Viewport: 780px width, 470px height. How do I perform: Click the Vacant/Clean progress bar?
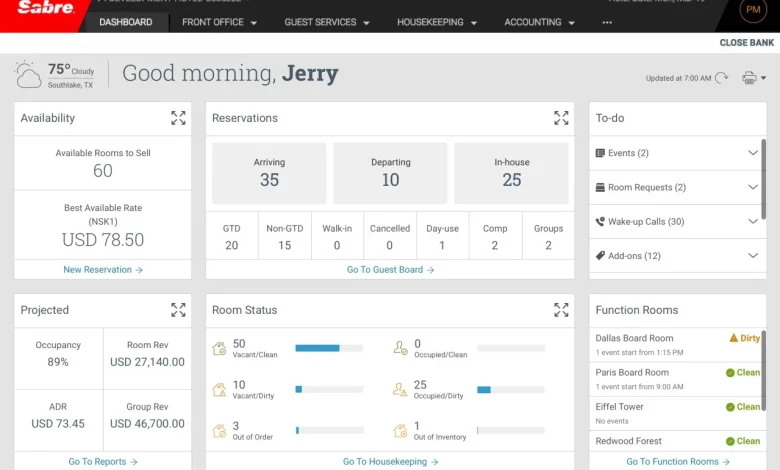(x=329, y=348)
